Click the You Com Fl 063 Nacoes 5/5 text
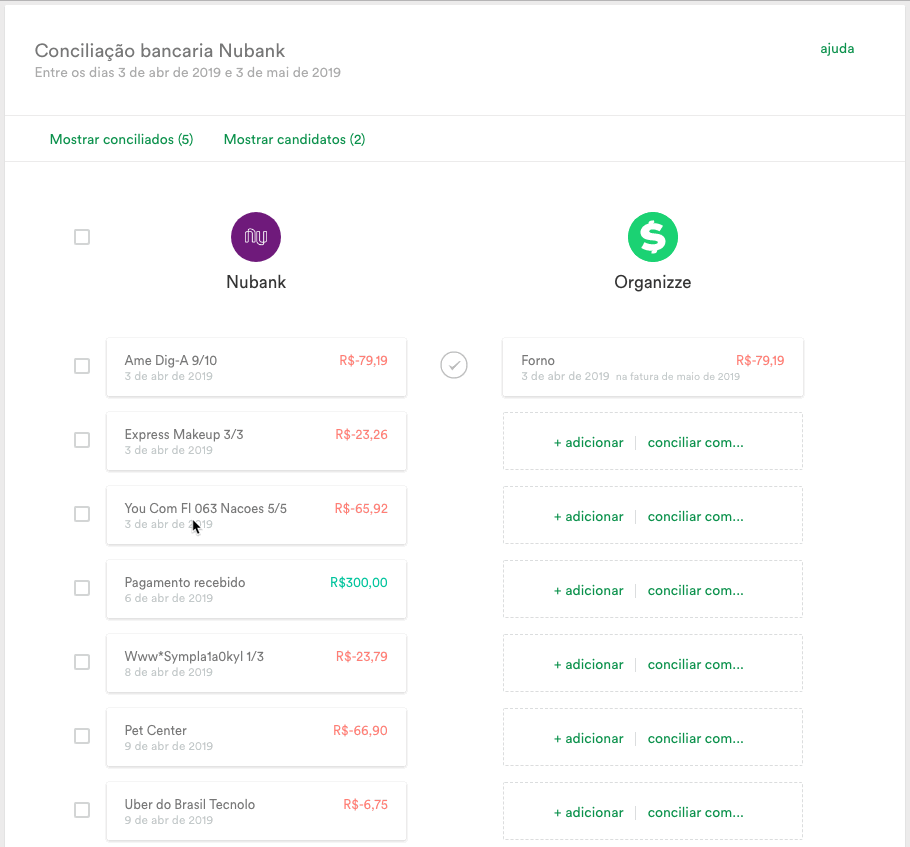The image size is (910, 847). tap(205, 509)
